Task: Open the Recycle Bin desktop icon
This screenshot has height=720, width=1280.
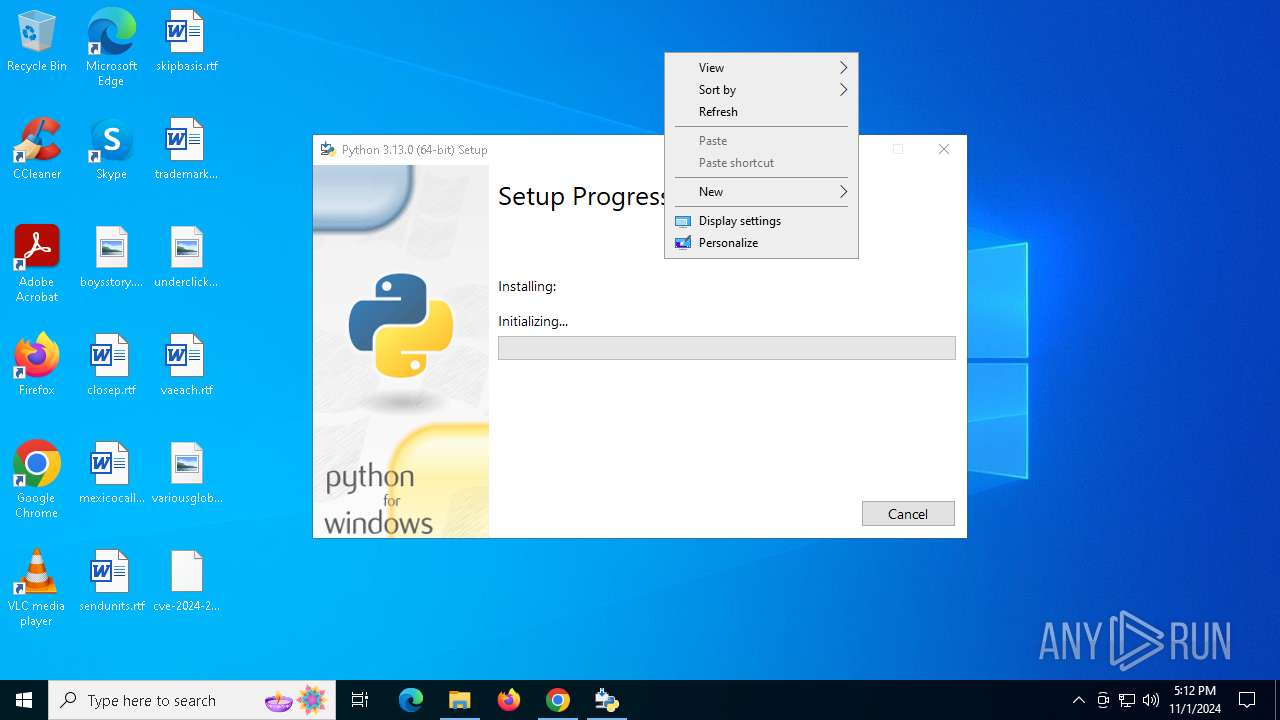Action: tap(37, 42)
